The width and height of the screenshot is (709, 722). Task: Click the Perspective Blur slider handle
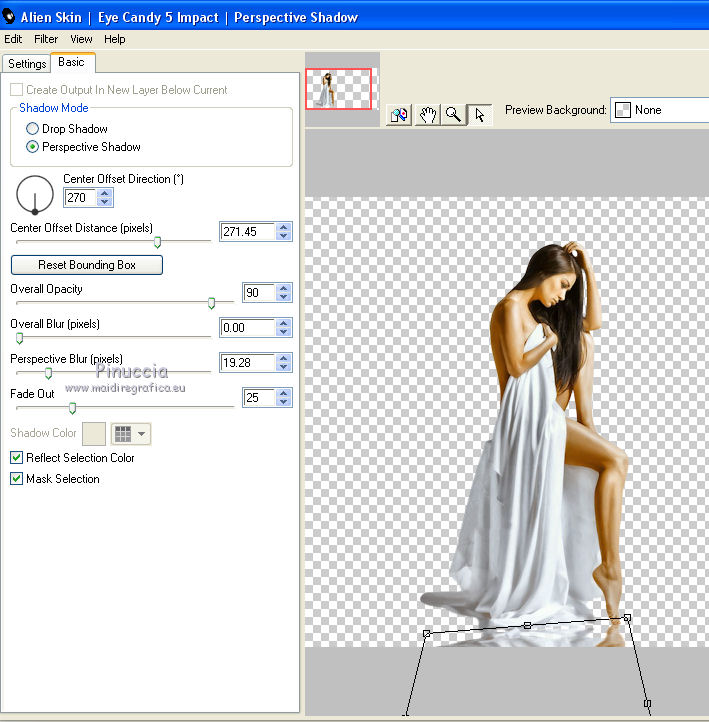[x=48, y=373]
